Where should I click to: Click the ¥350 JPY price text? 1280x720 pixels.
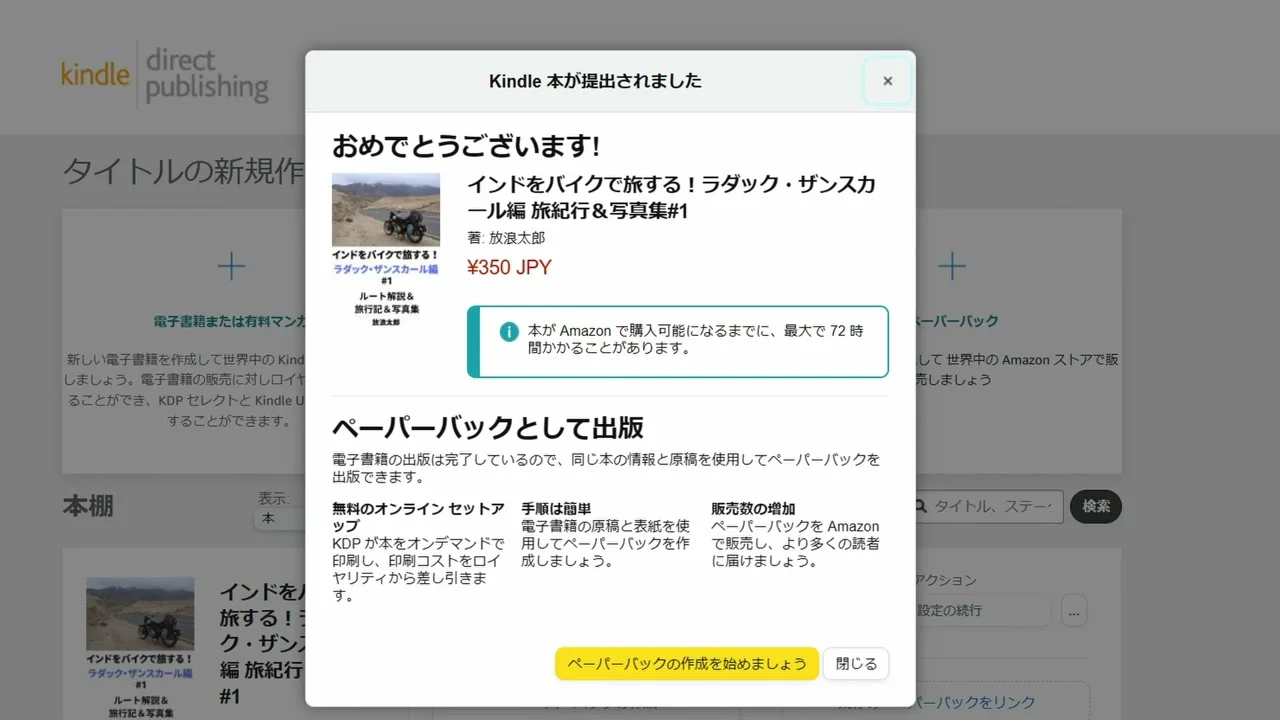[x=509, y=268]
